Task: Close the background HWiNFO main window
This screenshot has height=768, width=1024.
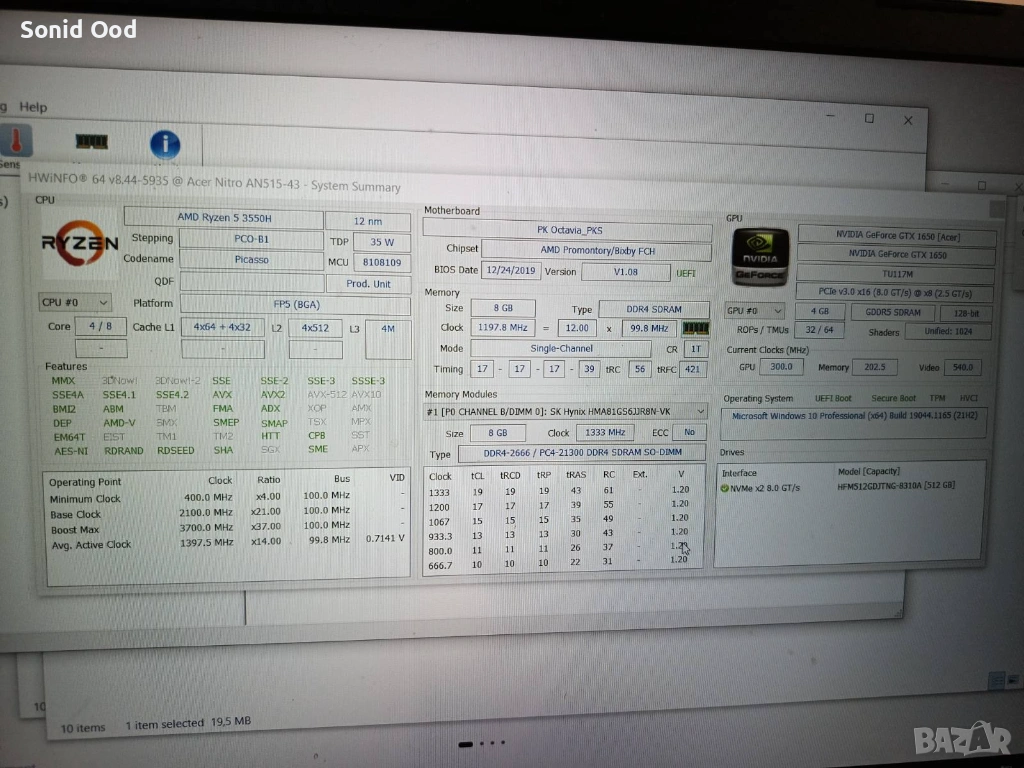Action: pyautogui.click(x=907, y=120)
